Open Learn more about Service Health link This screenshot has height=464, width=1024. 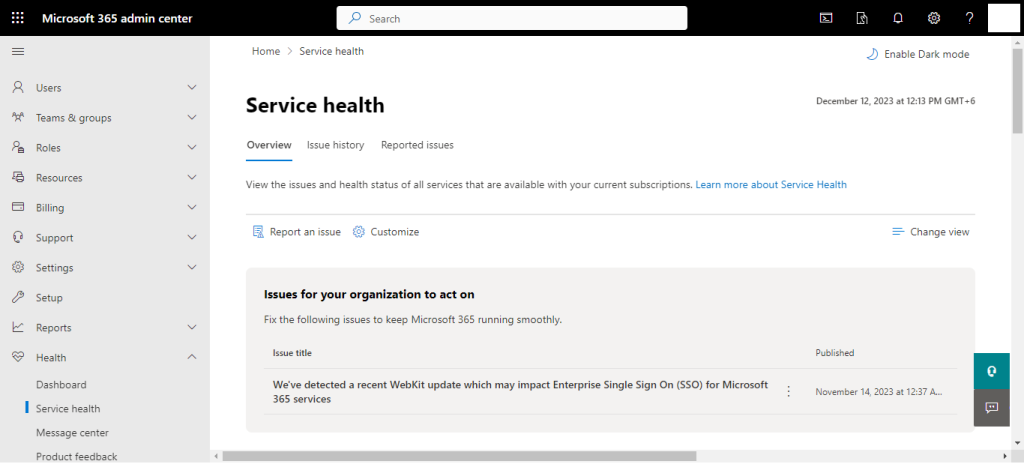click(771, 185)
